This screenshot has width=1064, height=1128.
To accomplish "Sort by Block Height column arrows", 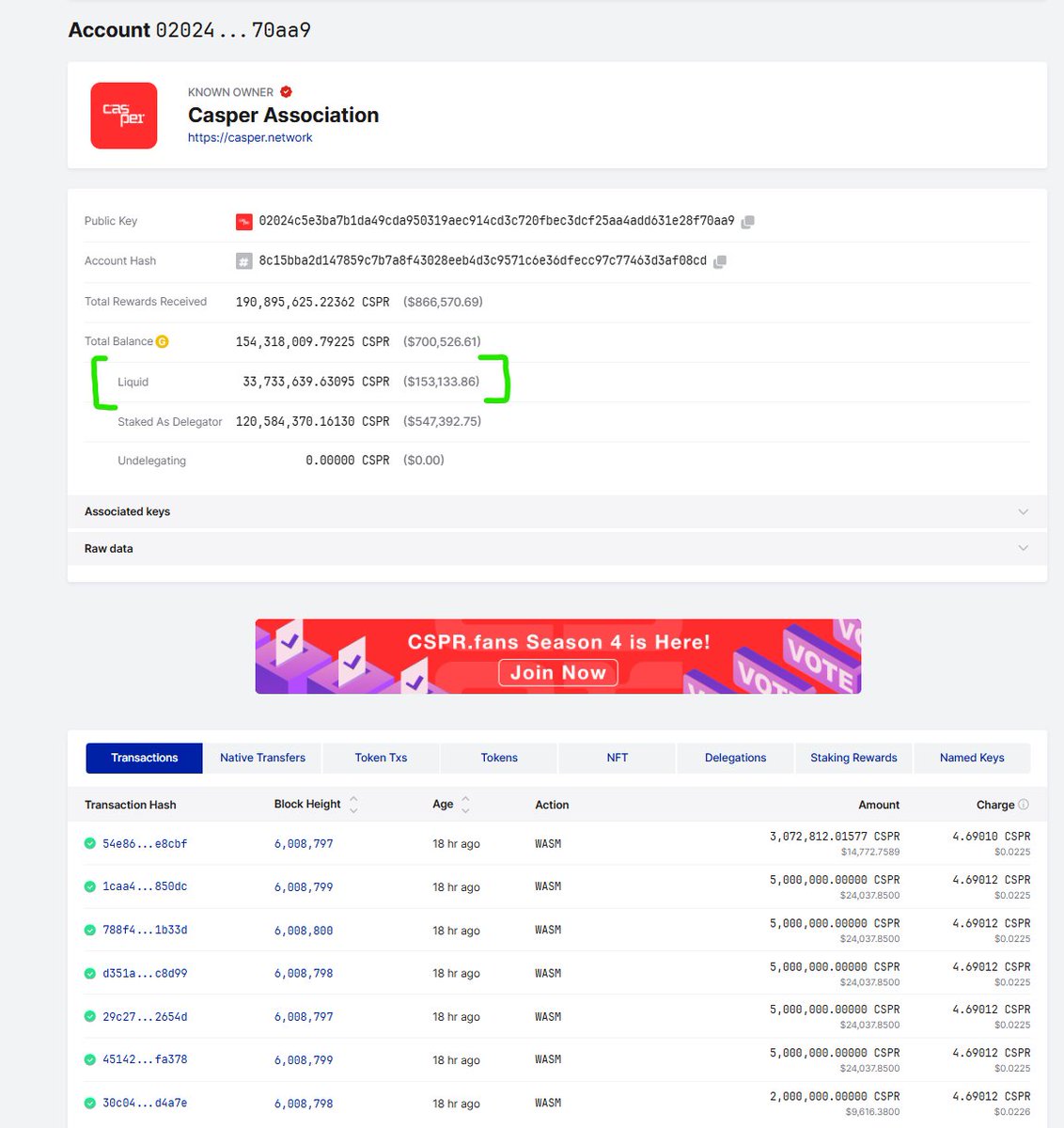I will point(353,805).
